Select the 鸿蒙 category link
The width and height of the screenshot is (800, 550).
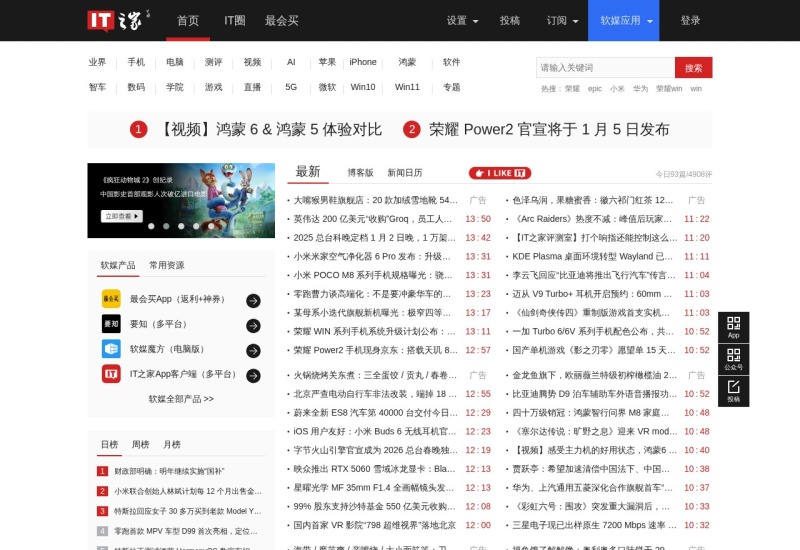[x=407, y=62]
